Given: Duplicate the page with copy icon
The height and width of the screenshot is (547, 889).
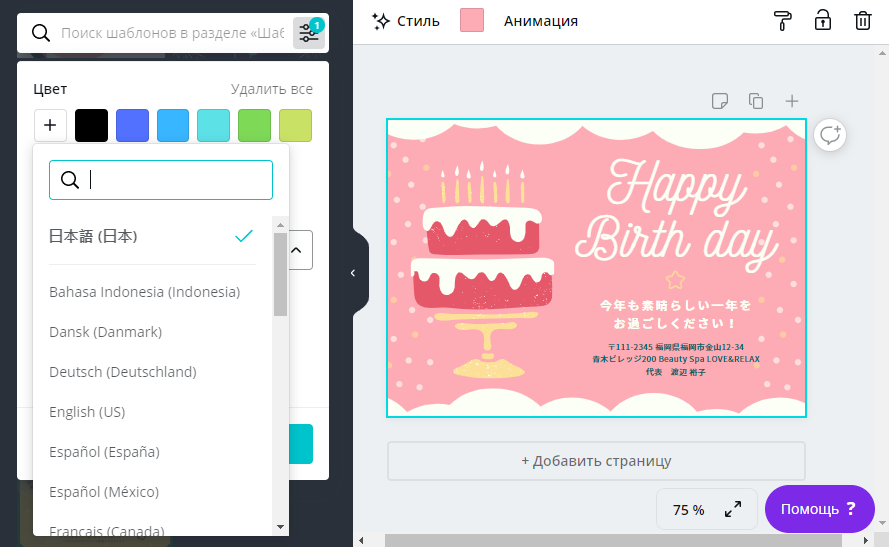Looking at the screenshot, I should point(756,101).
